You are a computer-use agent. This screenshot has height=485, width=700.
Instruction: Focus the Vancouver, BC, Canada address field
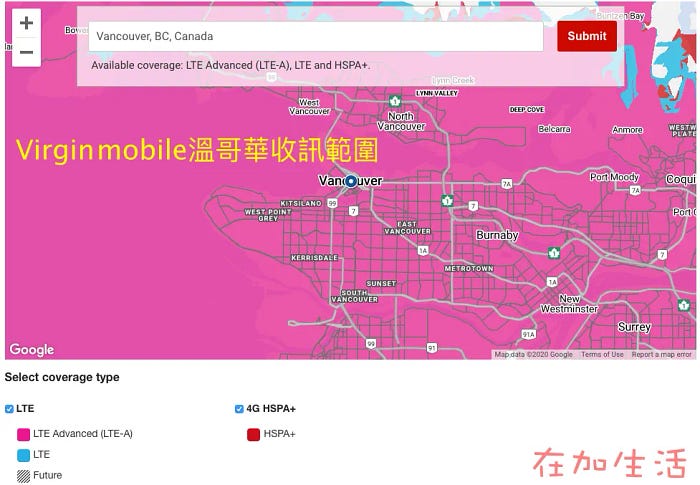(x=316, y=36)
